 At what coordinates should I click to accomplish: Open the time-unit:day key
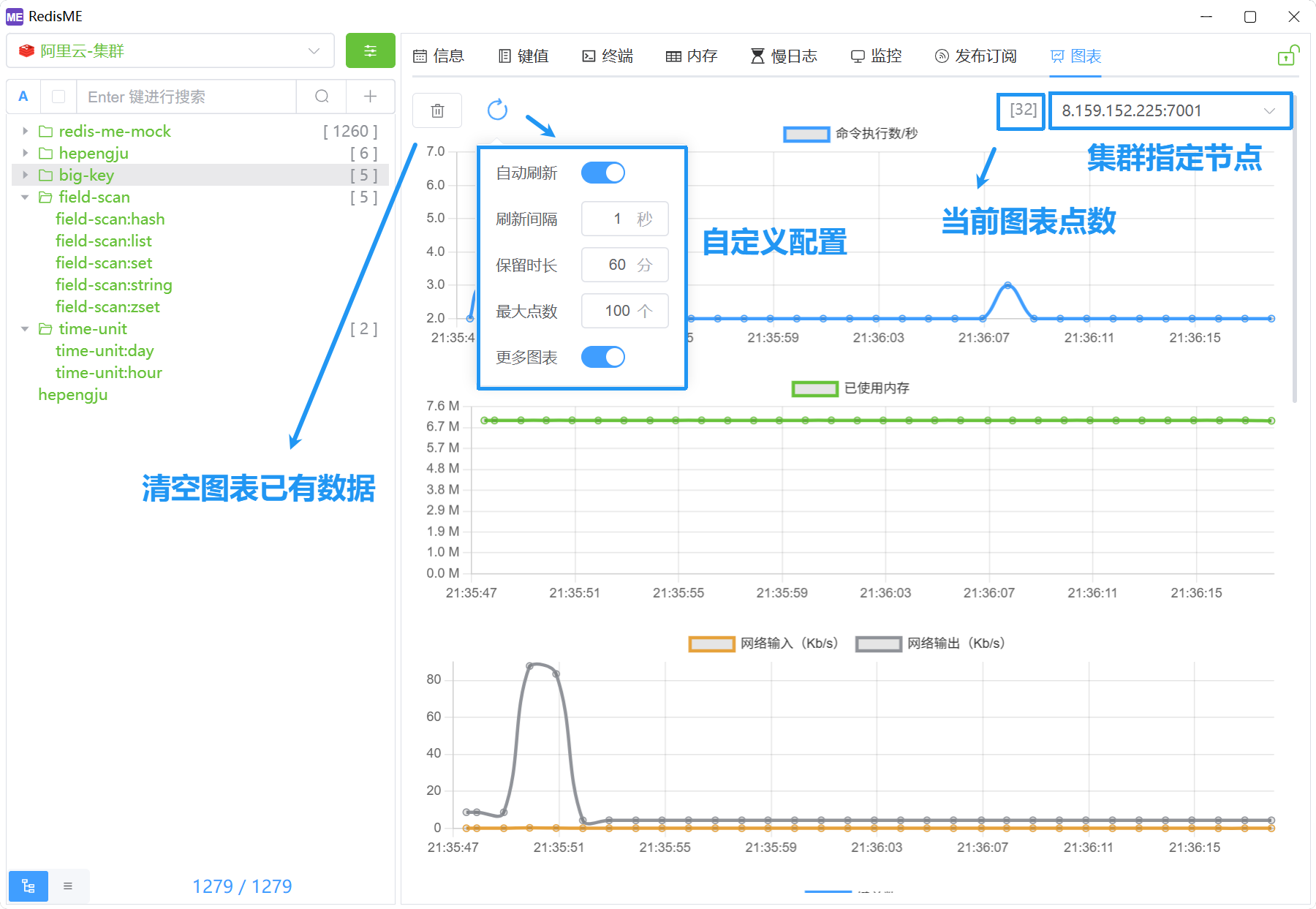coord(105,350)
